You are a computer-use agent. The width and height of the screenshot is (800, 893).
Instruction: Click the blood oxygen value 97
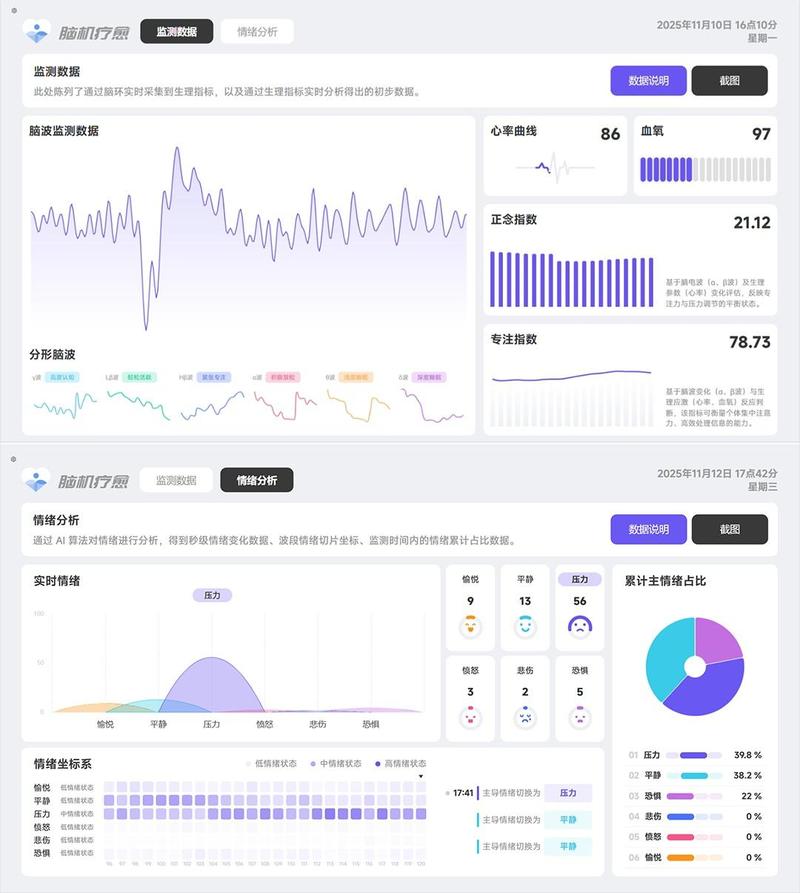pos(761,134)
